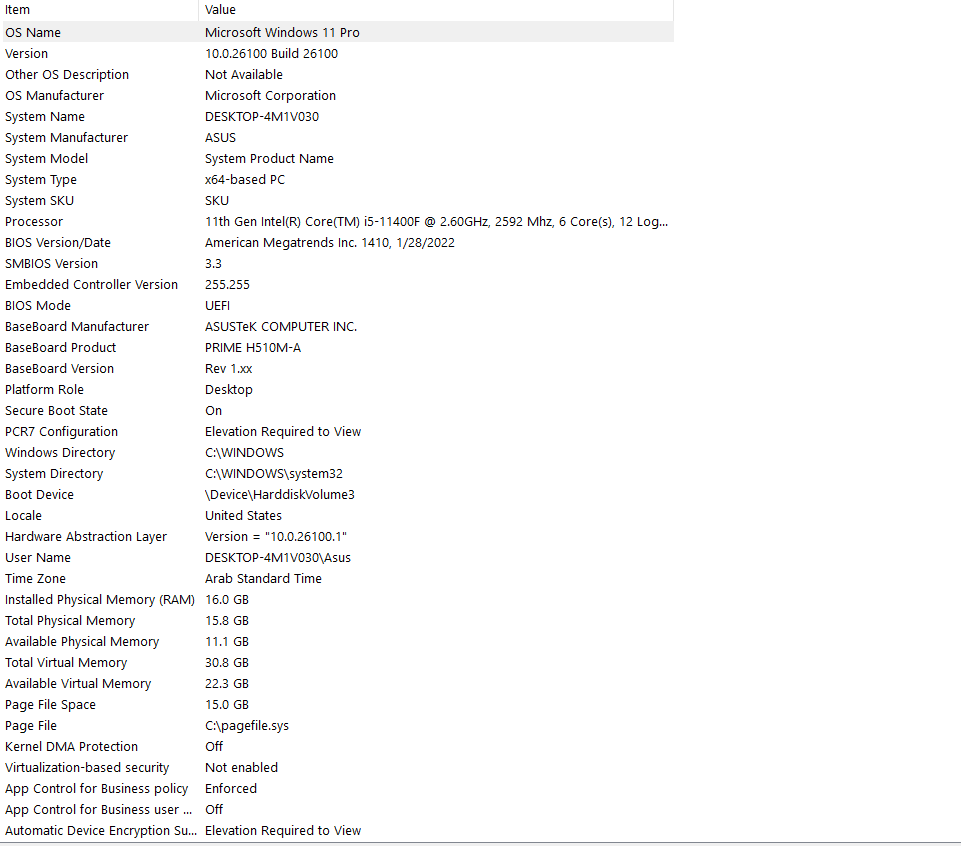Click the Windows Directory item
961x846 pixels.
[x=60, y=452]
